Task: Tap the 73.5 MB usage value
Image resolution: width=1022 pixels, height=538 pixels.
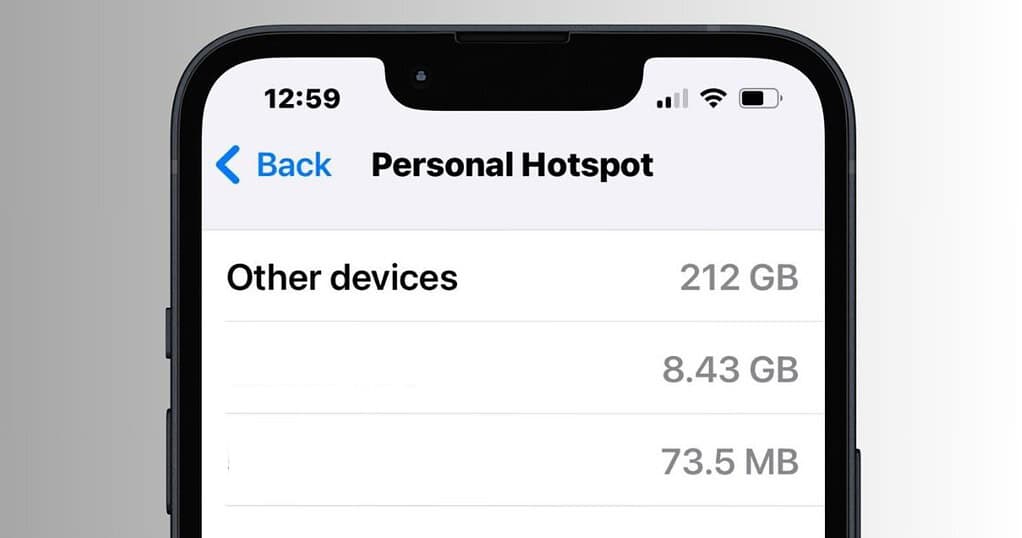Action: pos(730,462)
